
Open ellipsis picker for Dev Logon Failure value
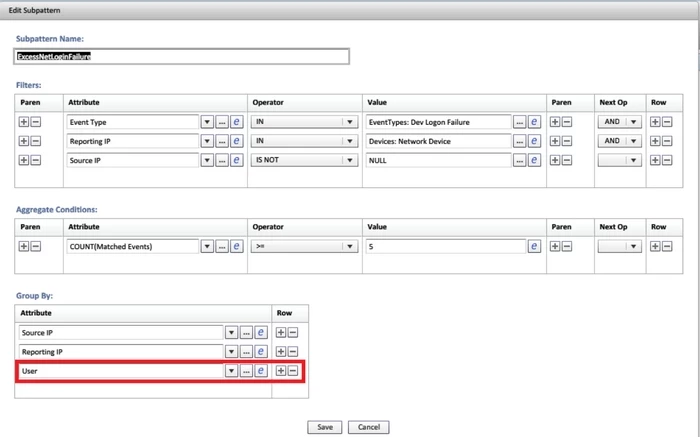tap(519, 122)
